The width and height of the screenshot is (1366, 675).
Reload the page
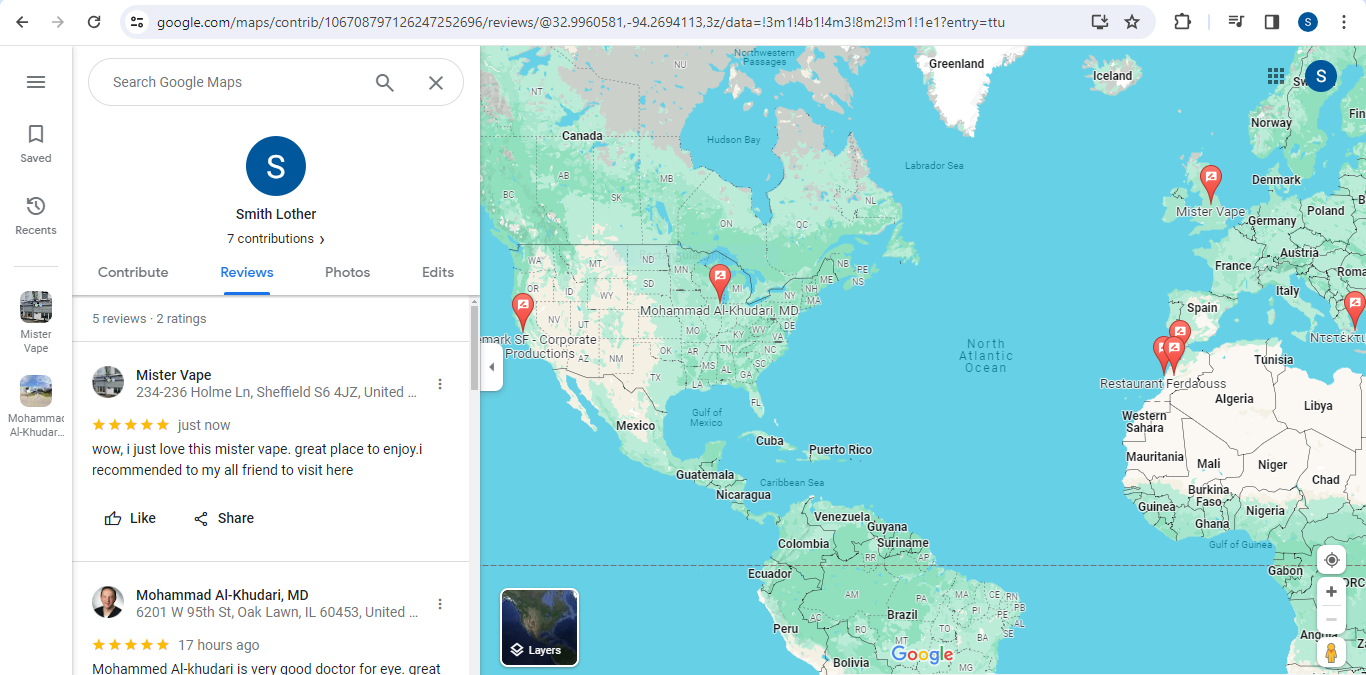(x=94, y=22)
